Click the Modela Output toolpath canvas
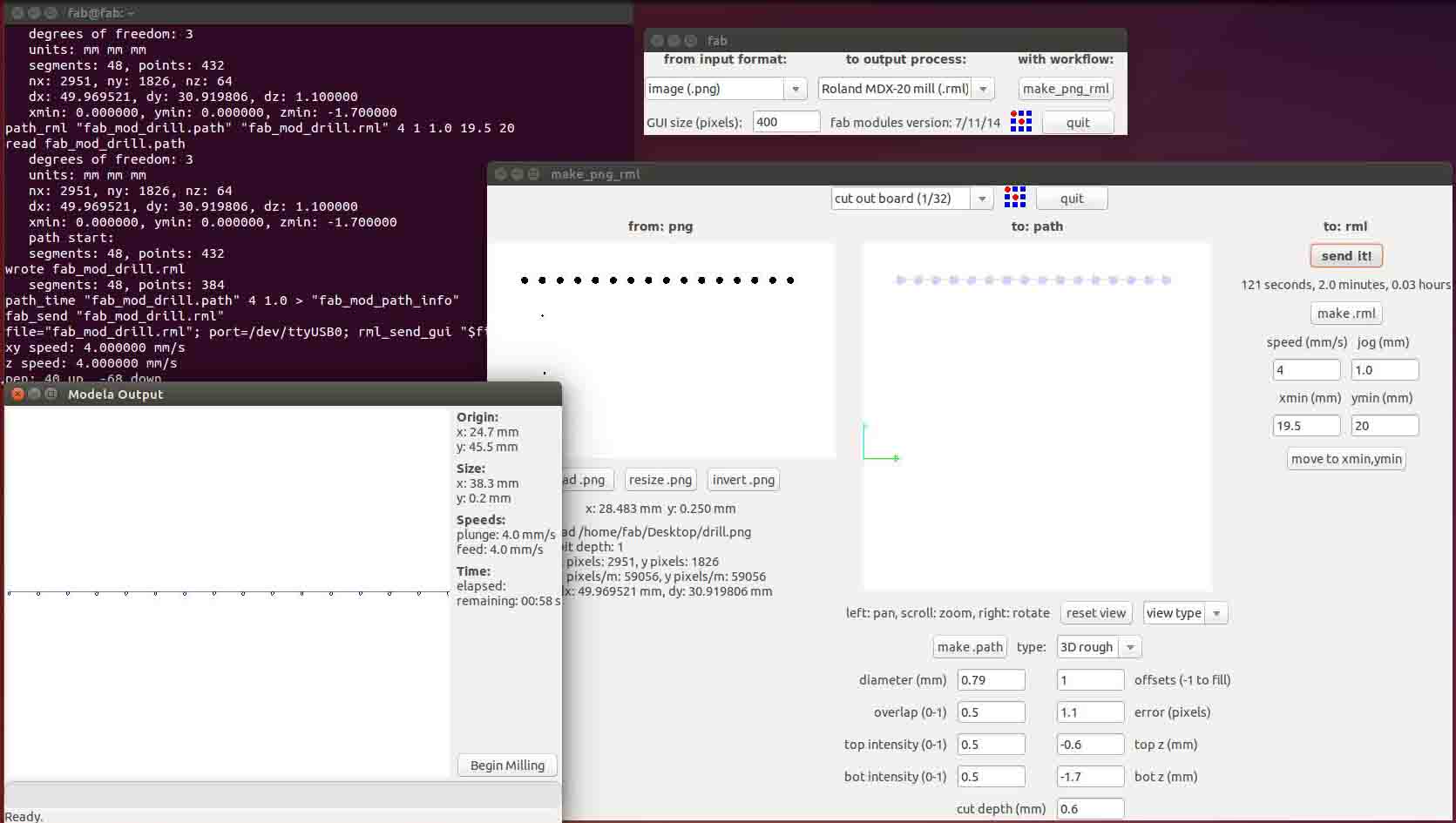Screen dimensions: 1456x823 pos(227,591)
